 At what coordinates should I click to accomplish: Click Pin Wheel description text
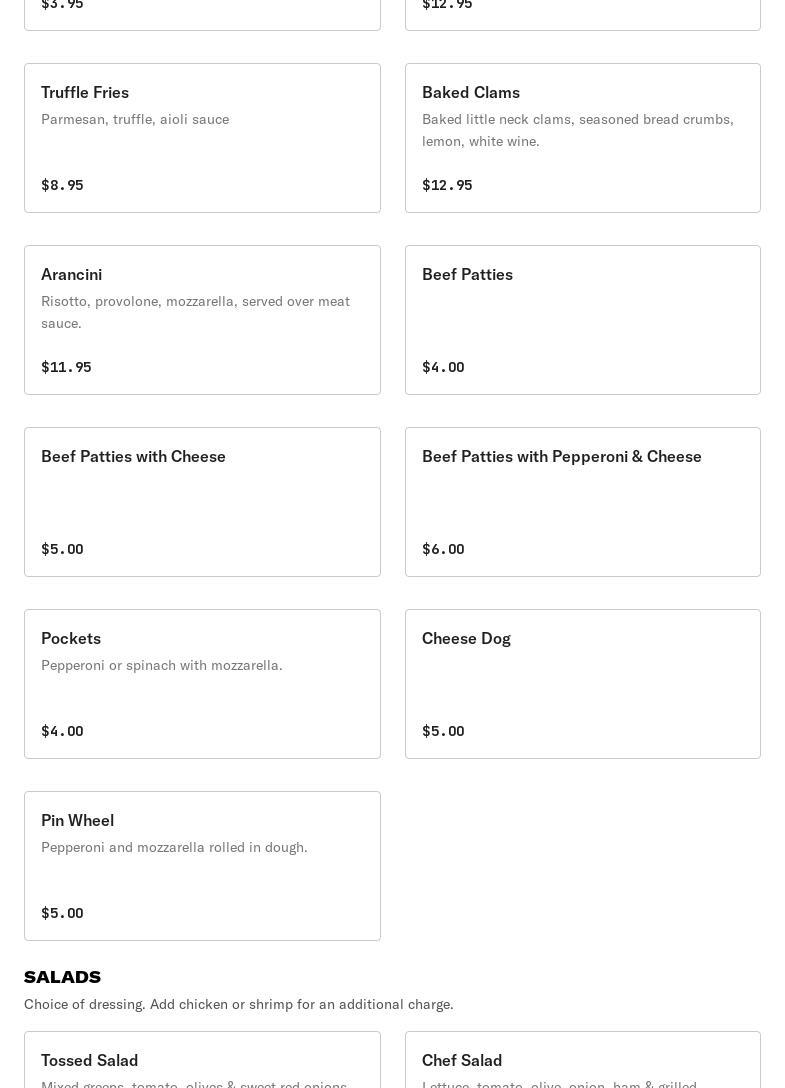174,847
